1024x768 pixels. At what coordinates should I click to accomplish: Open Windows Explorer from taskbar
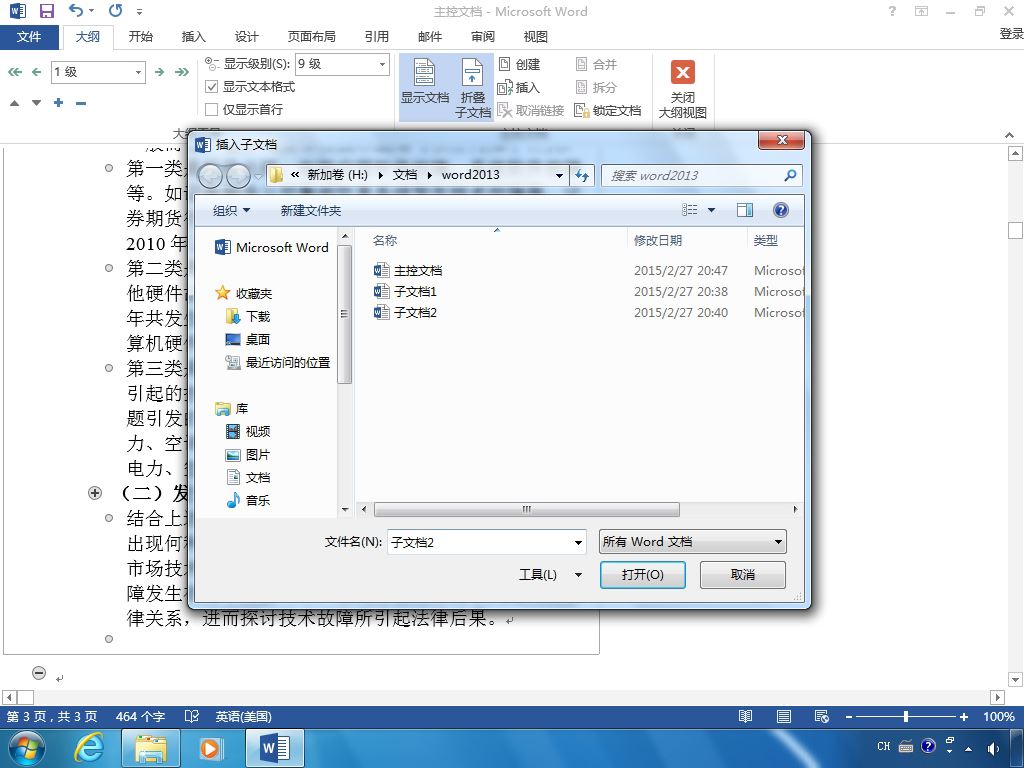151,747
